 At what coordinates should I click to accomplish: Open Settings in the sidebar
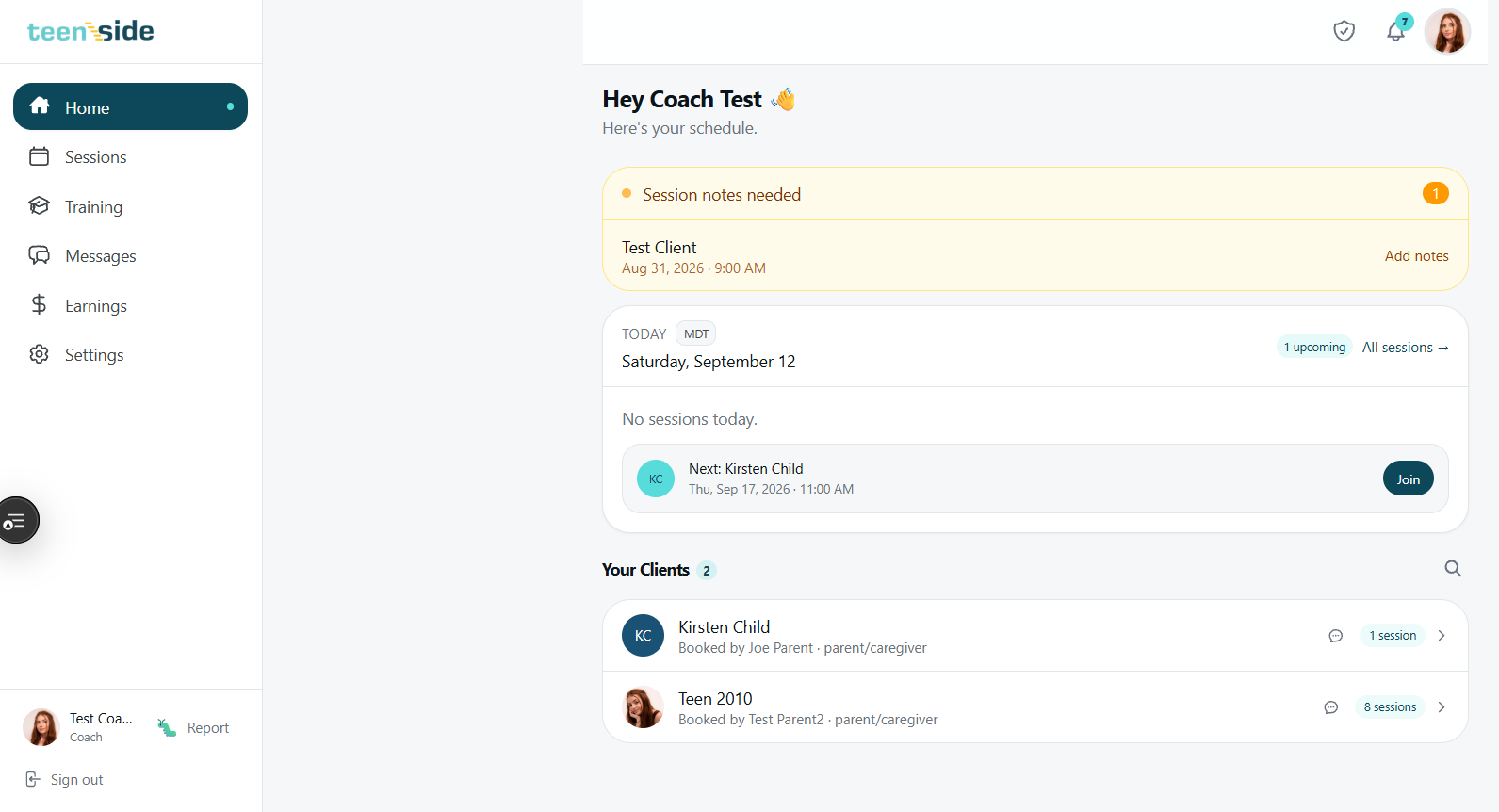point(130,355)
